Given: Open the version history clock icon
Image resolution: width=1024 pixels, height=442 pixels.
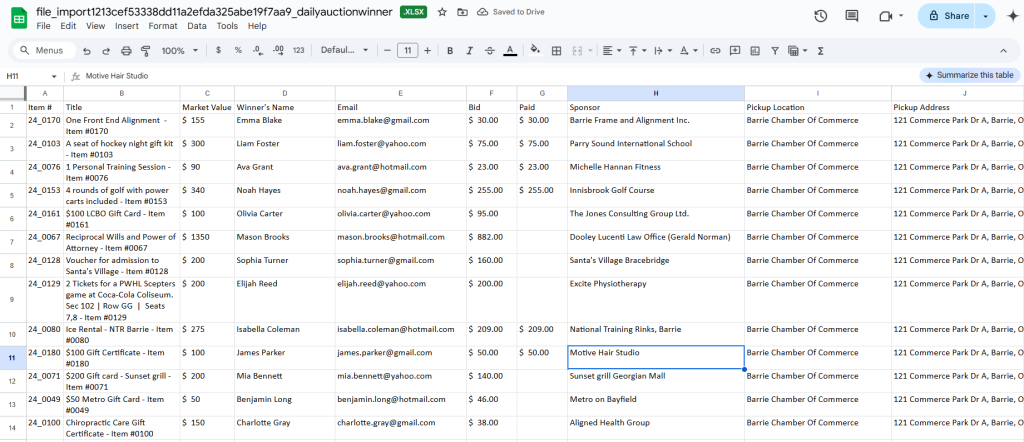Looking at the screenshot, I should 821,16.
